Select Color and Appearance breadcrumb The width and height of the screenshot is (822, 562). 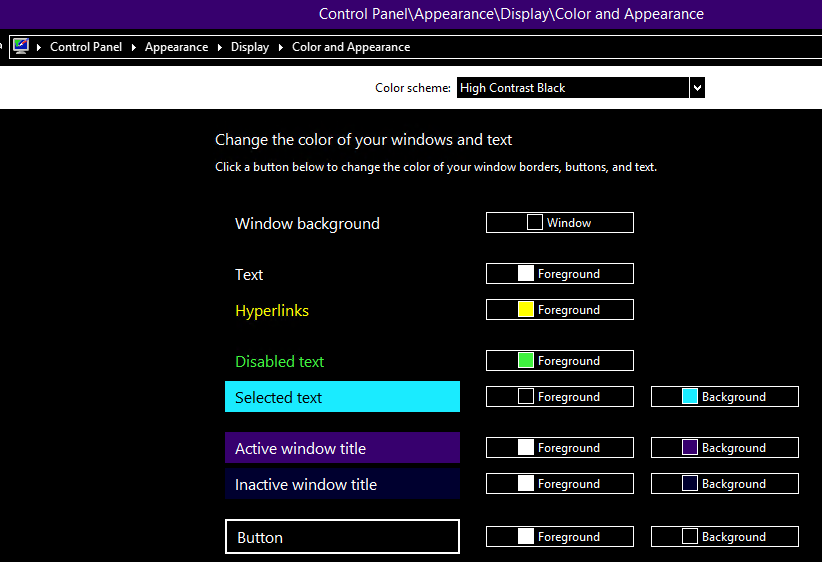(351, 47)
